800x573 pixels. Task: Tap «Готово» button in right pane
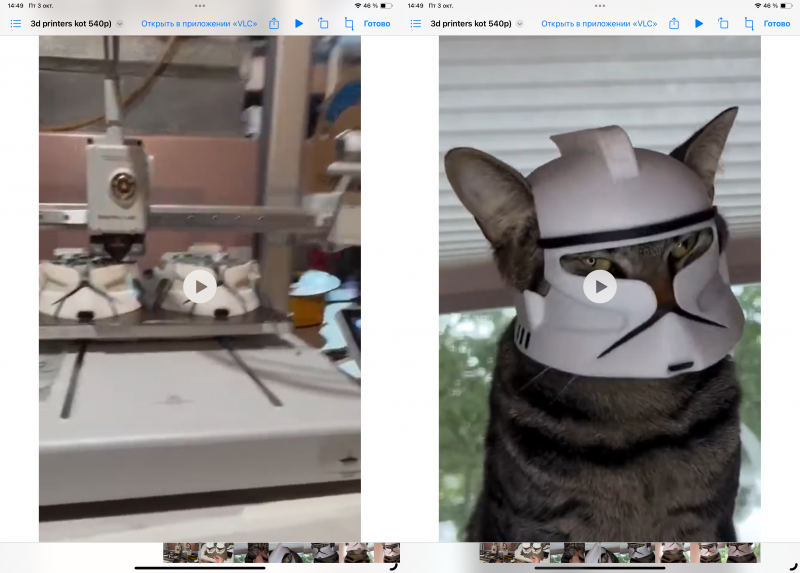click(777, 23)
